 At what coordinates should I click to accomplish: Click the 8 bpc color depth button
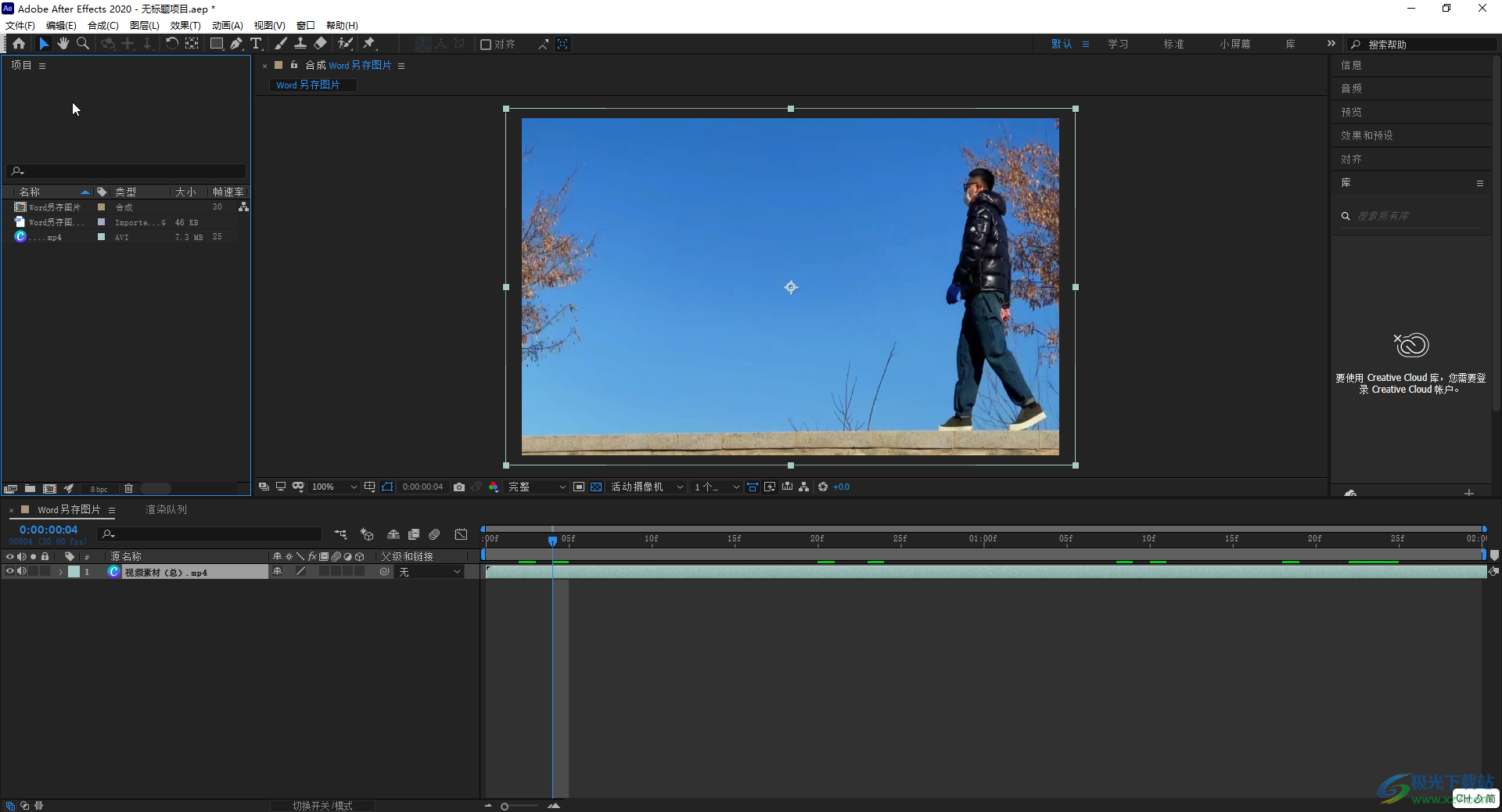(x=99, y=489)
